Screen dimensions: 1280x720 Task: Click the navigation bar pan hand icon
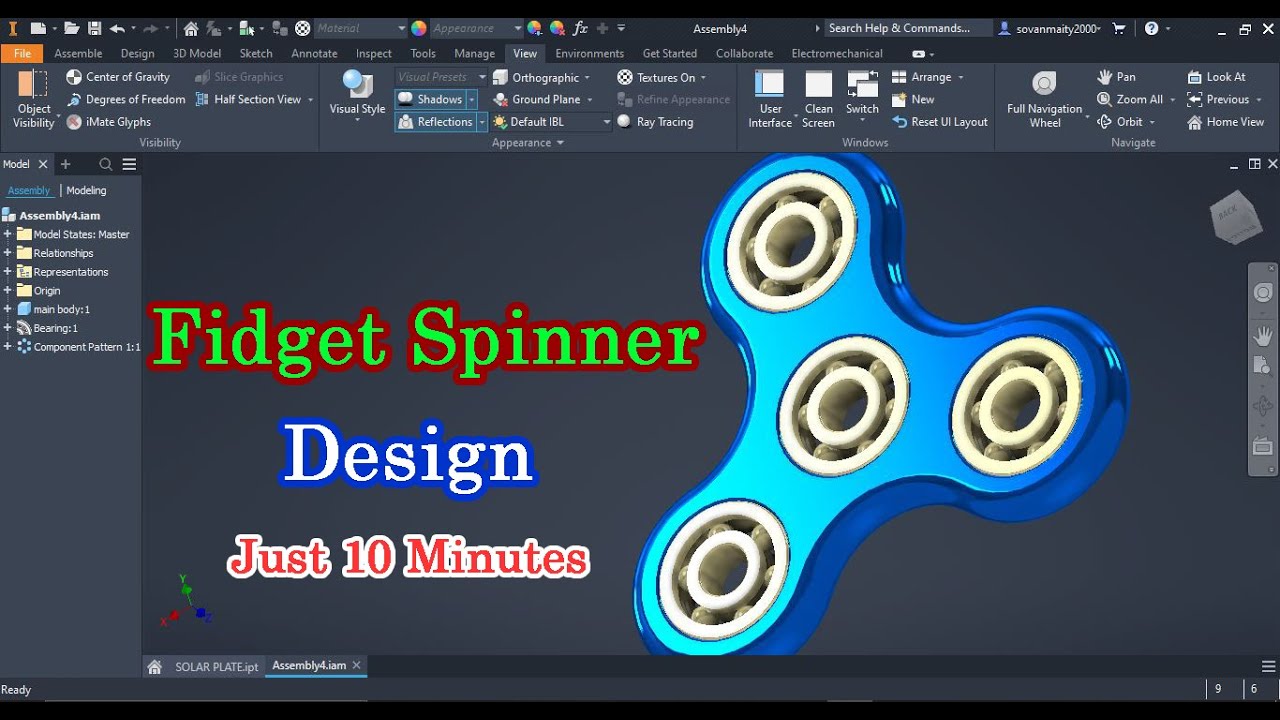coord(1263,337)
